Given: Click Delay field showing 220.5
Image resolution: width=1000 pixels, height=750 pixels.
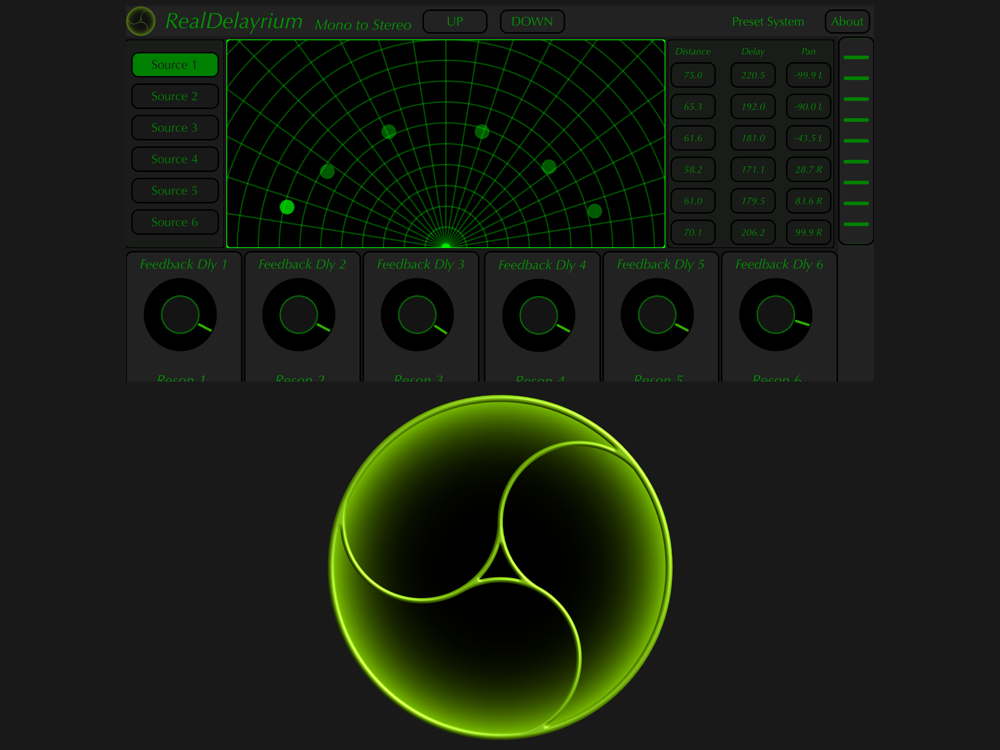Looking at the screenshot, I should [x=753, y=75].
